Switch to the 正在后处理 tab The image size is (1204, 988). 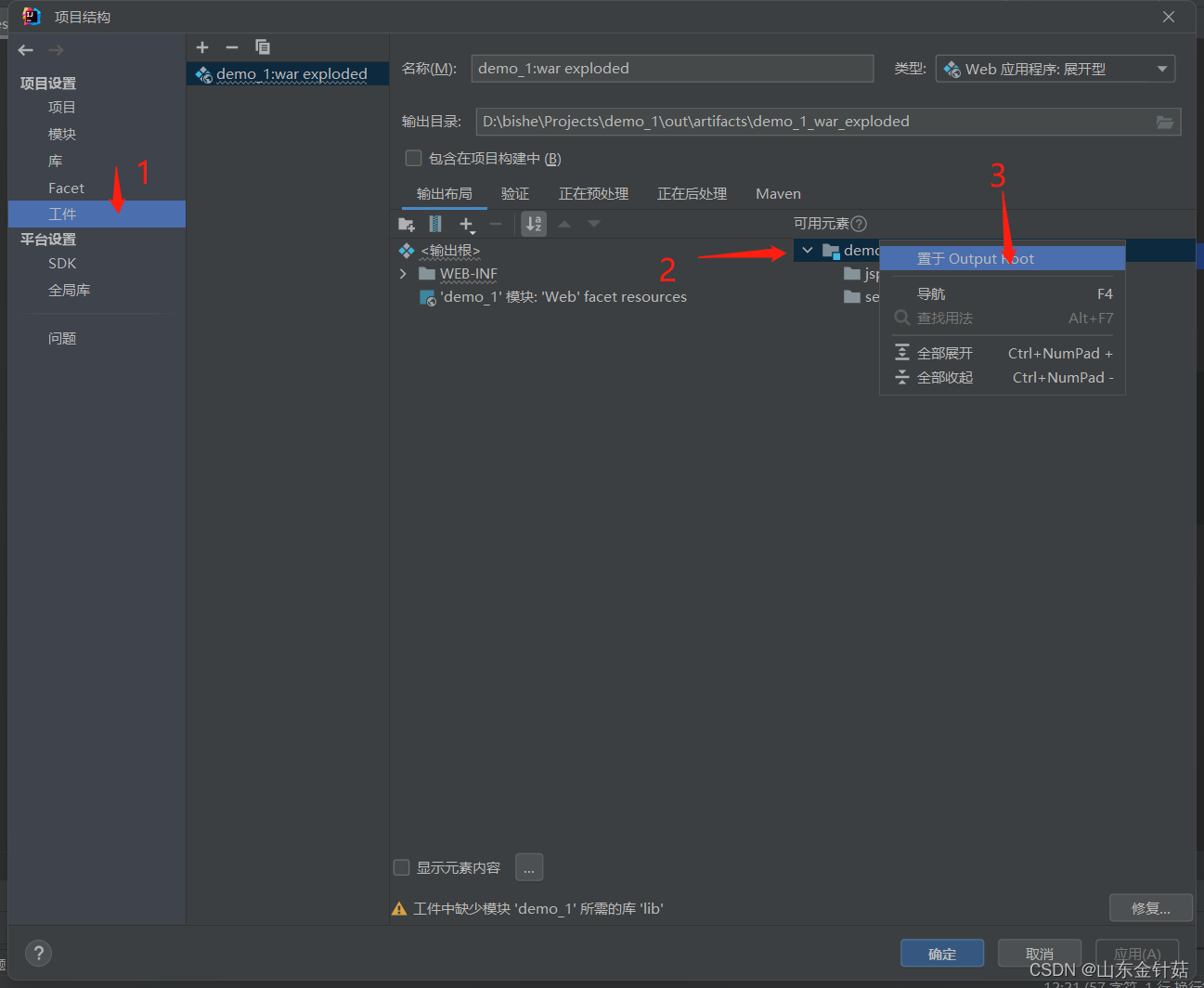pyautogui.click(x=693, y=193)
